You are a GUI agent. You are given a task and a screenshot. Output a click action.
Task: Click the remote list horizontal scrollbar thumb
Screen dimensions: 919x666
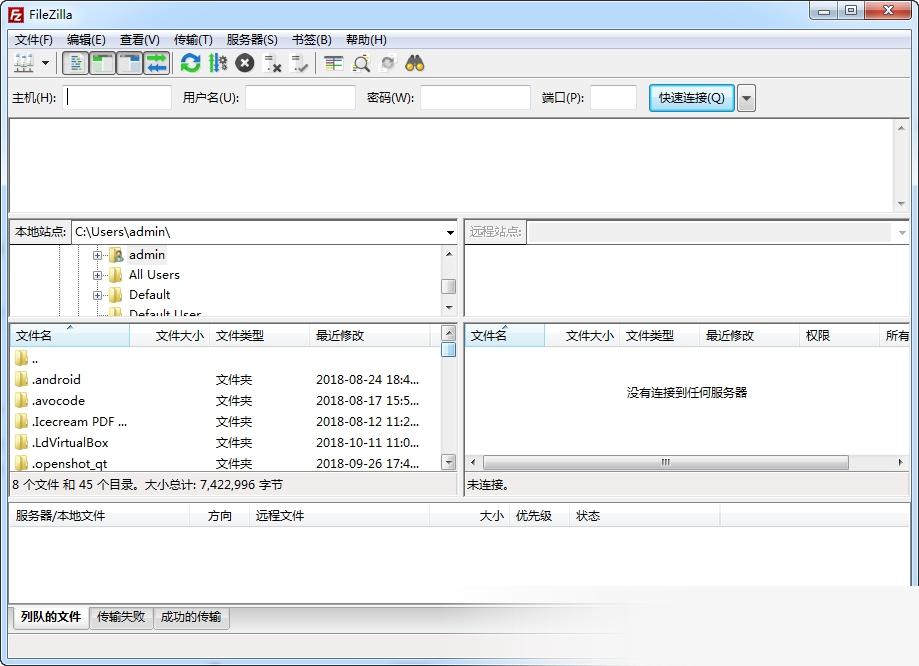666,463
